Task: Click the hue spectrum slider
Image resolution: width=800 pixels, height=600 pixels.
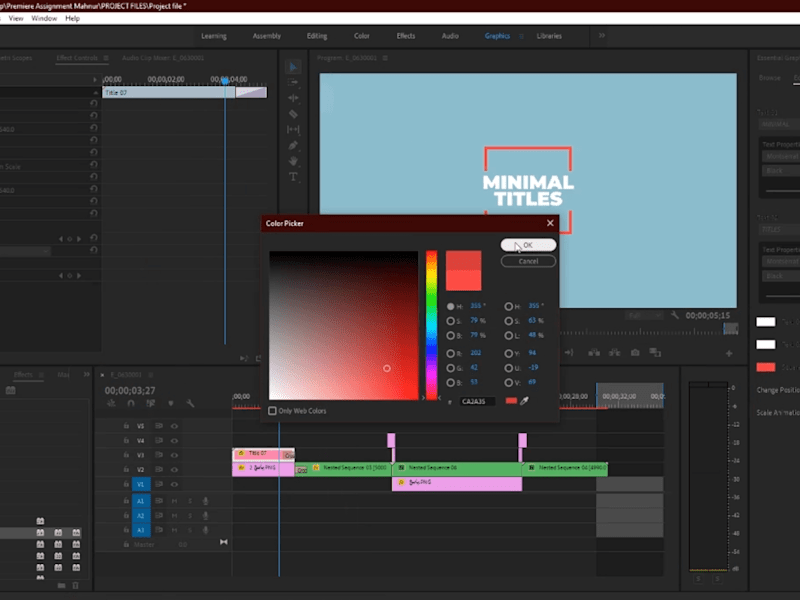Action: click(x=432, y=325)
